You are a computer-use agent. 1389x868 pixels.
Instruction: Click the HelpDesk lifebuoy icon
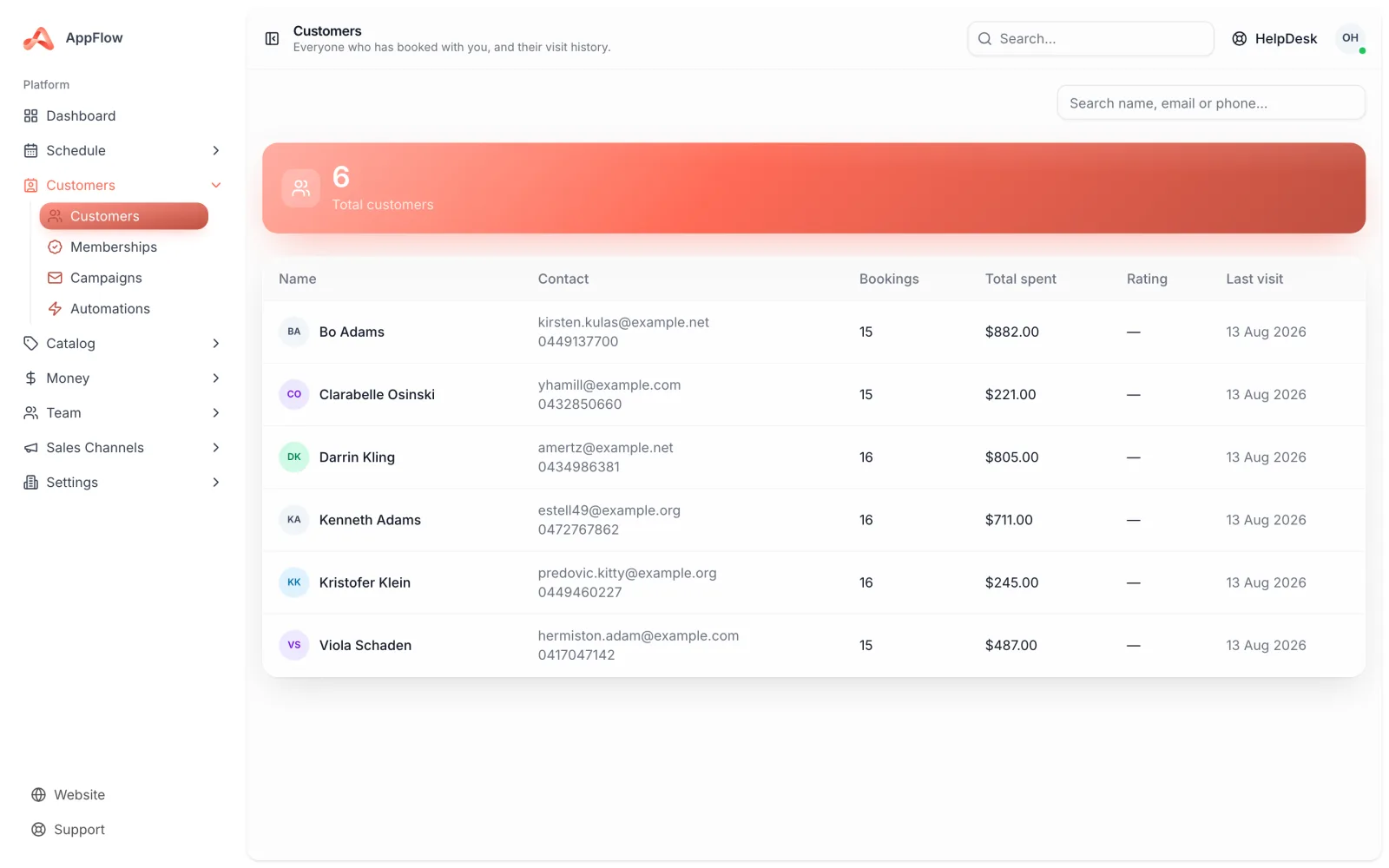(x=1240, y=38)
